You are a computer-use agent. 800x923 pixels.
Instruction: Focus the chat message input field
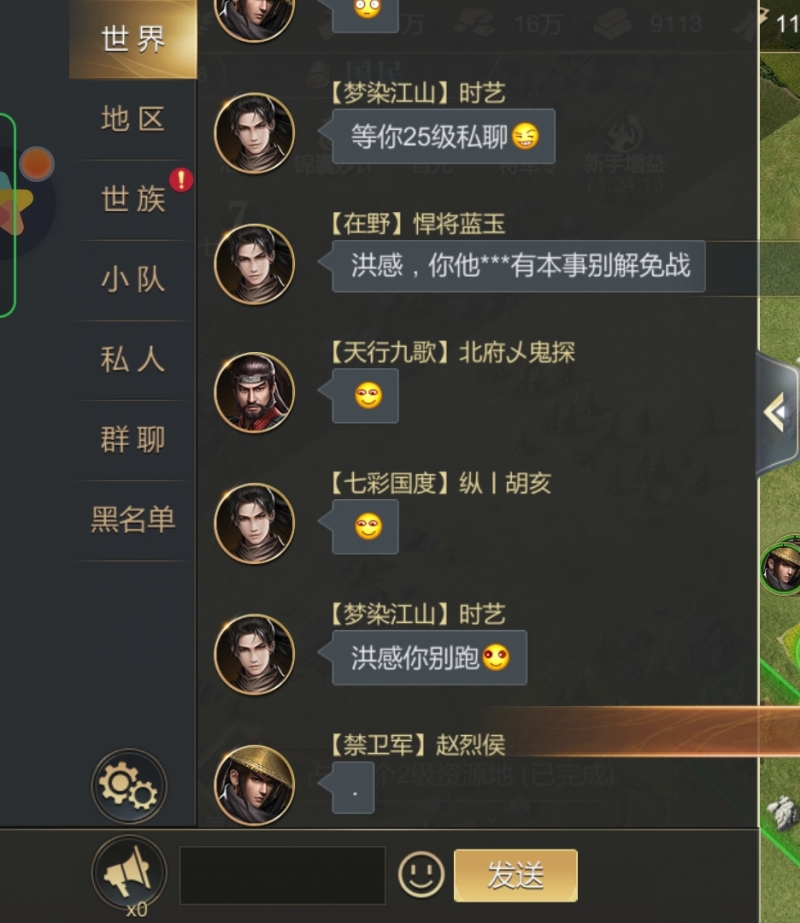point(283,875)
